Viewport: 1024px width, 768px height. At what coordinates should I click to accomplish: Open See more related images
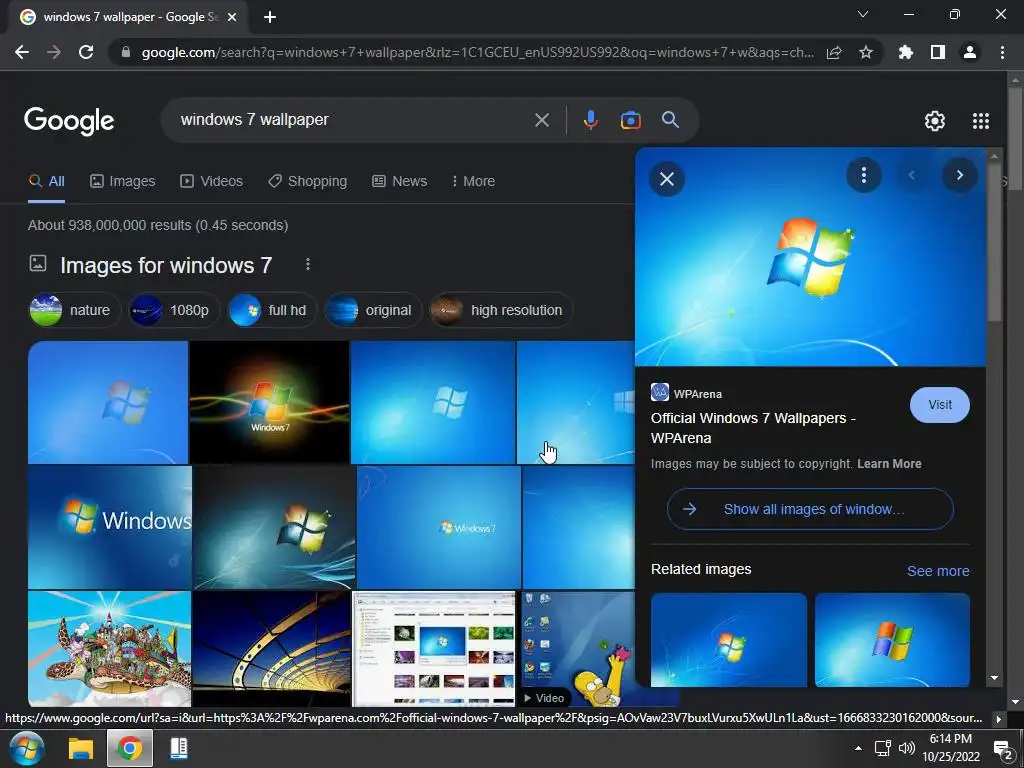tap(938, 571)
